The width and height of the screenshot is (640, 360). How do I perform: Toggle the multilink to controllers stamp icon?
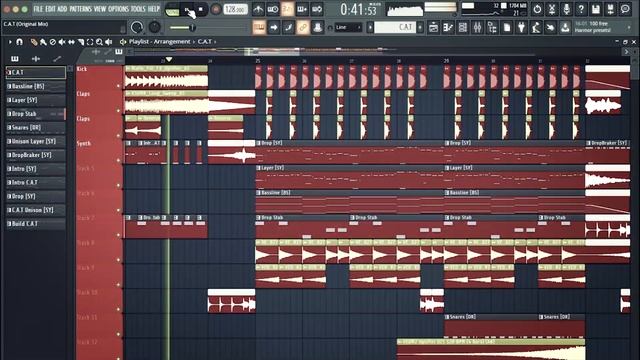click(x=317, y=27)
